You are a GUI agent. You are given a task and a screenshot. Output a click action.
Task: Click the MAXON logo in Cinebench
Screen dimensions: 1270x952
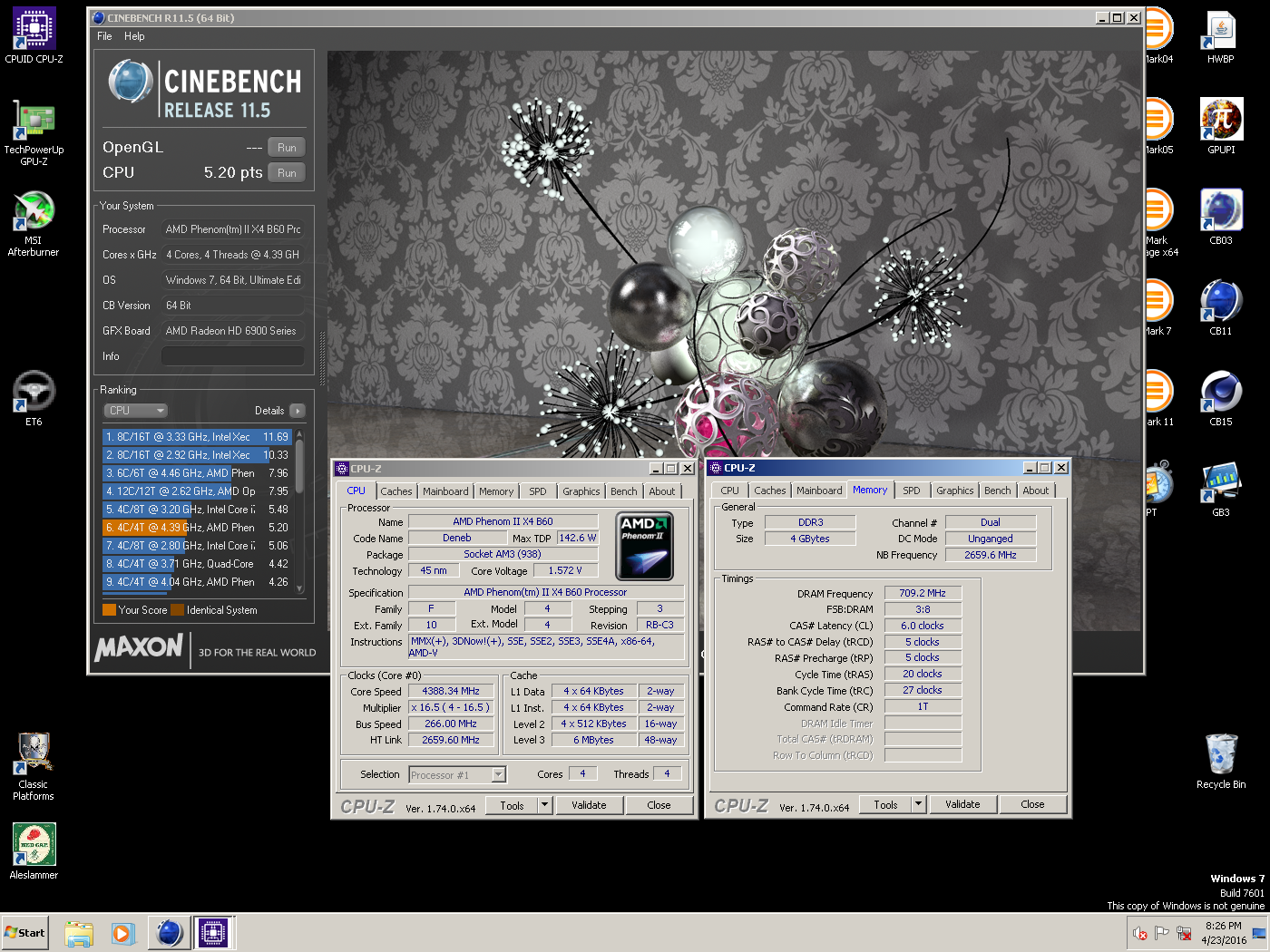coord(139,647)
